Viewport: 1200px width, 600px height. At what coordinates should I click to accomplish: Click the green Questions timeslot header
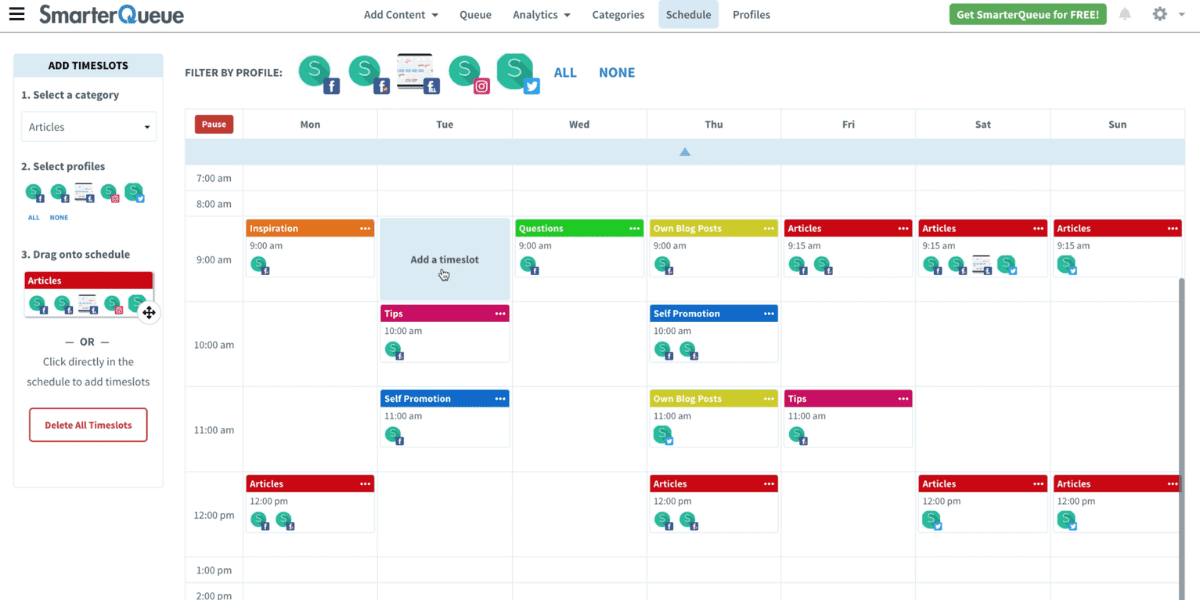coord(579,228)
